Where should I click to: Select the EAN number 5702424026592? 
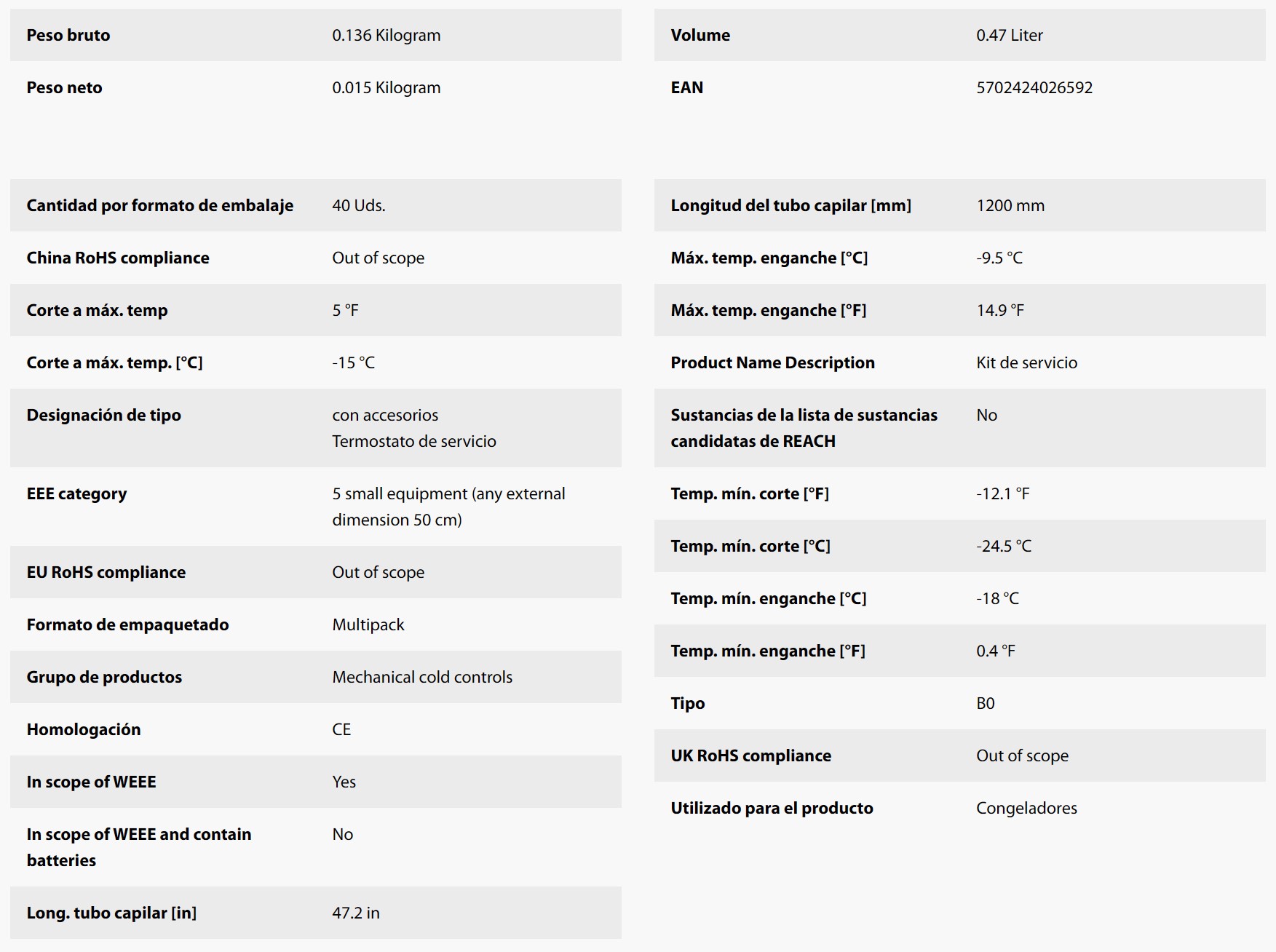pyautogui.click(x=1034, y=87)
